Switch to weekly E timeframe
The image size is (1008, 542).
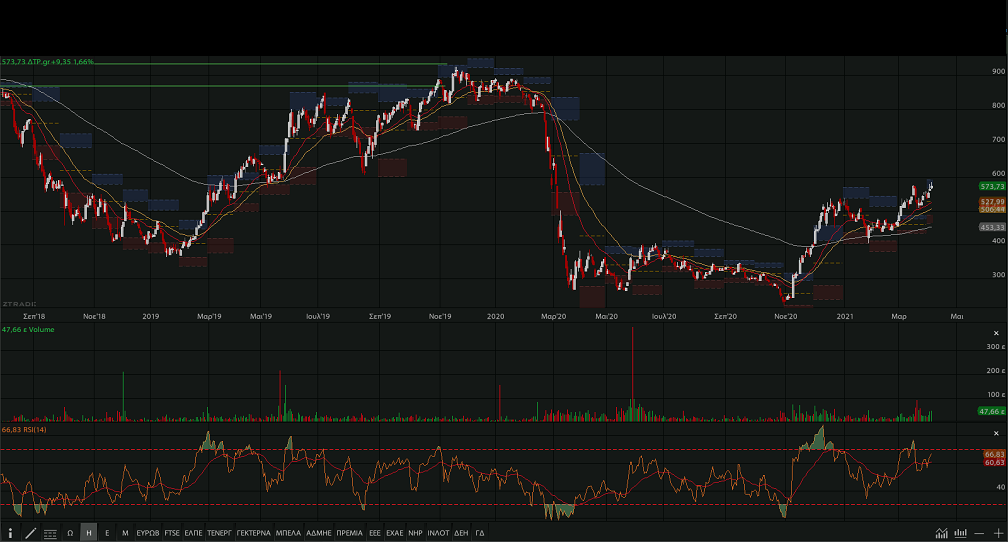107,533
